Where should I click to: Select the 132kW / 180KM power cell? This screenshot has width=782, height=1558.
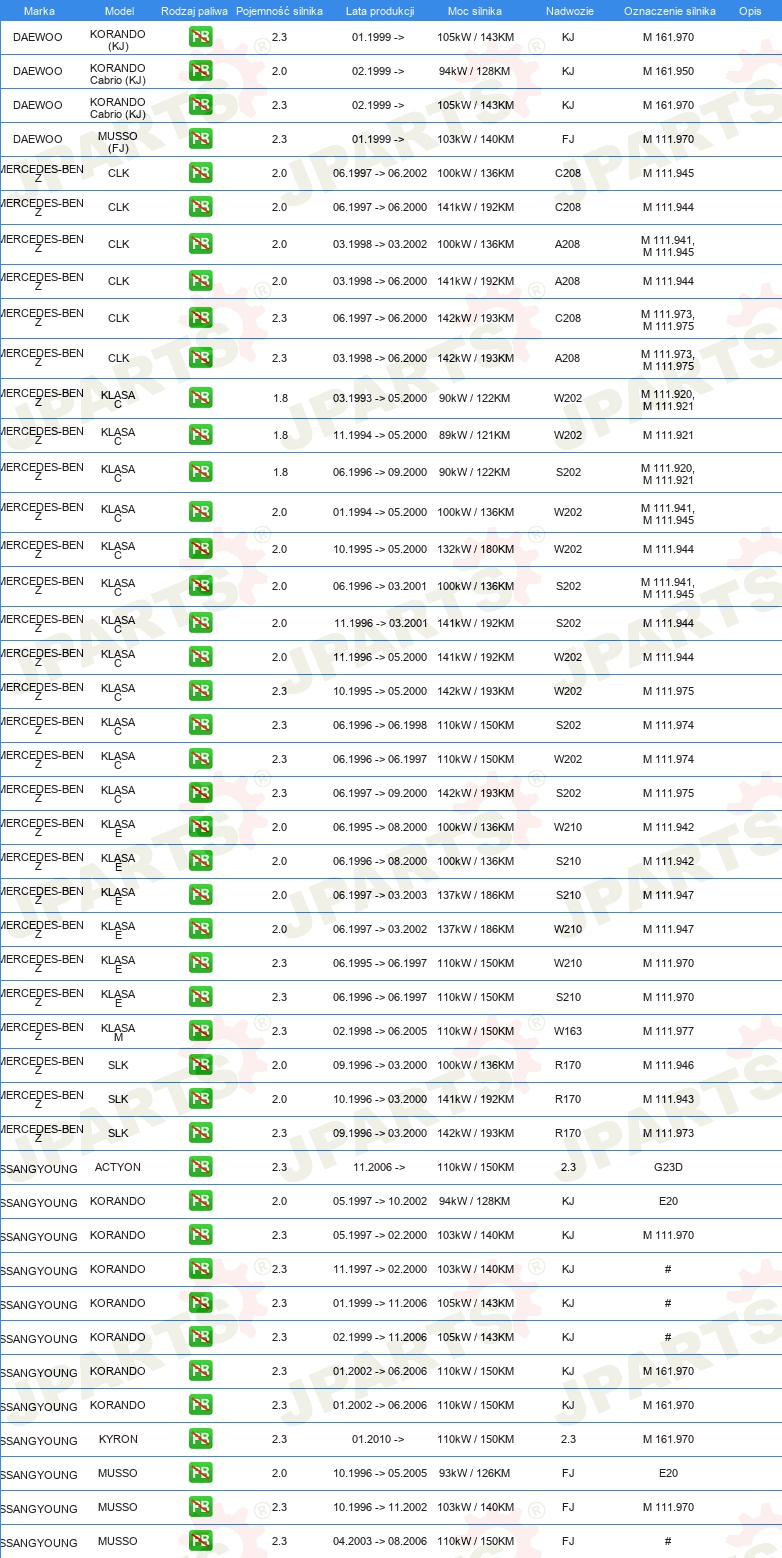(475, 549)
